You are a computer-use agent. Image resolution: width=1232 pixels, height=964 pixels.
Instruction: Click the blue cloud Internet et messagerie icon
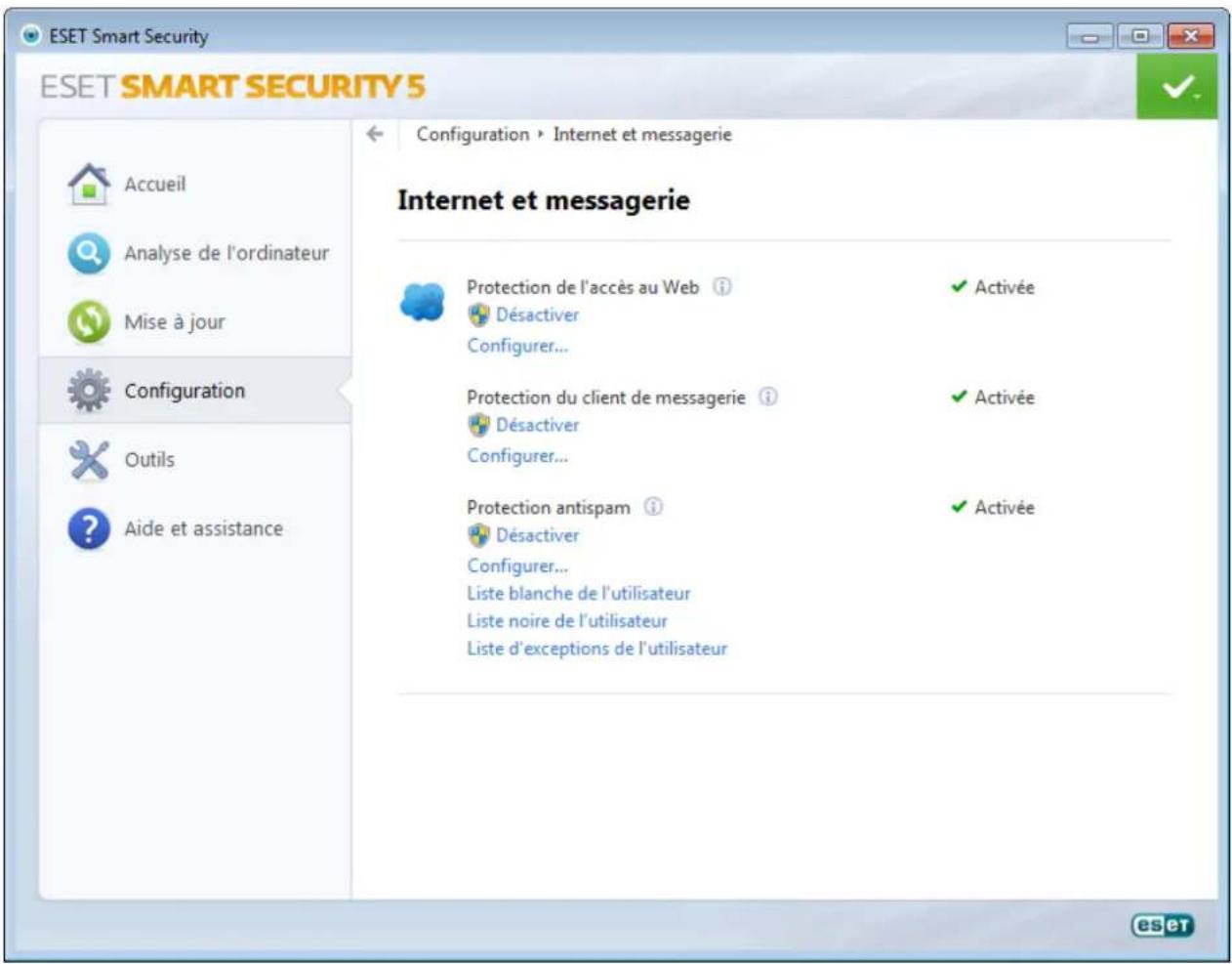click(423, 302)
